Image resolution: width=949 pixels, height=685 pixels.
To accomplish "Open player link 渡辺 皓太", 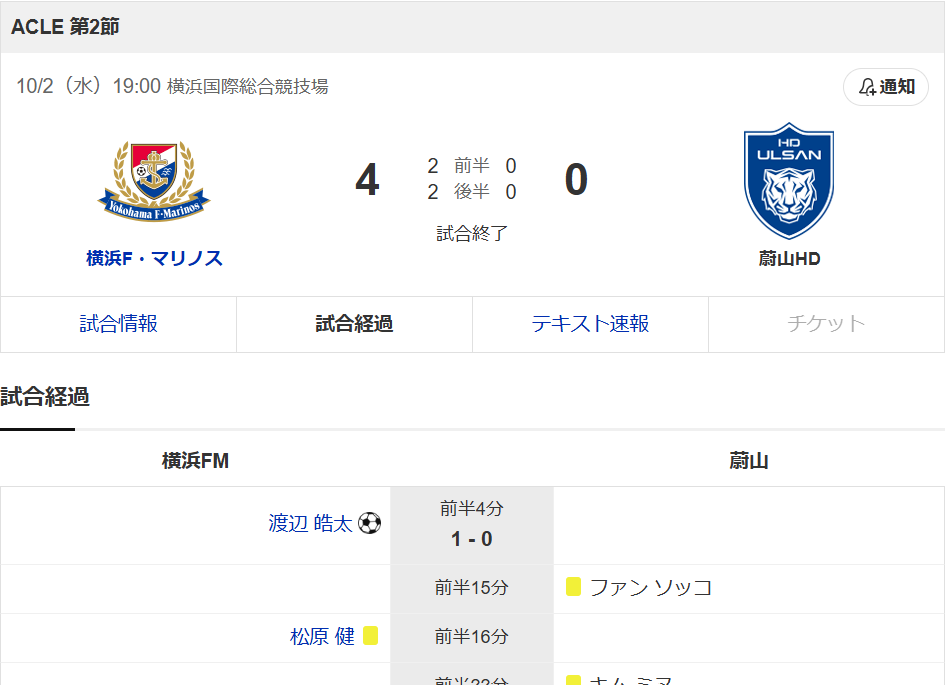I will 310,523.
